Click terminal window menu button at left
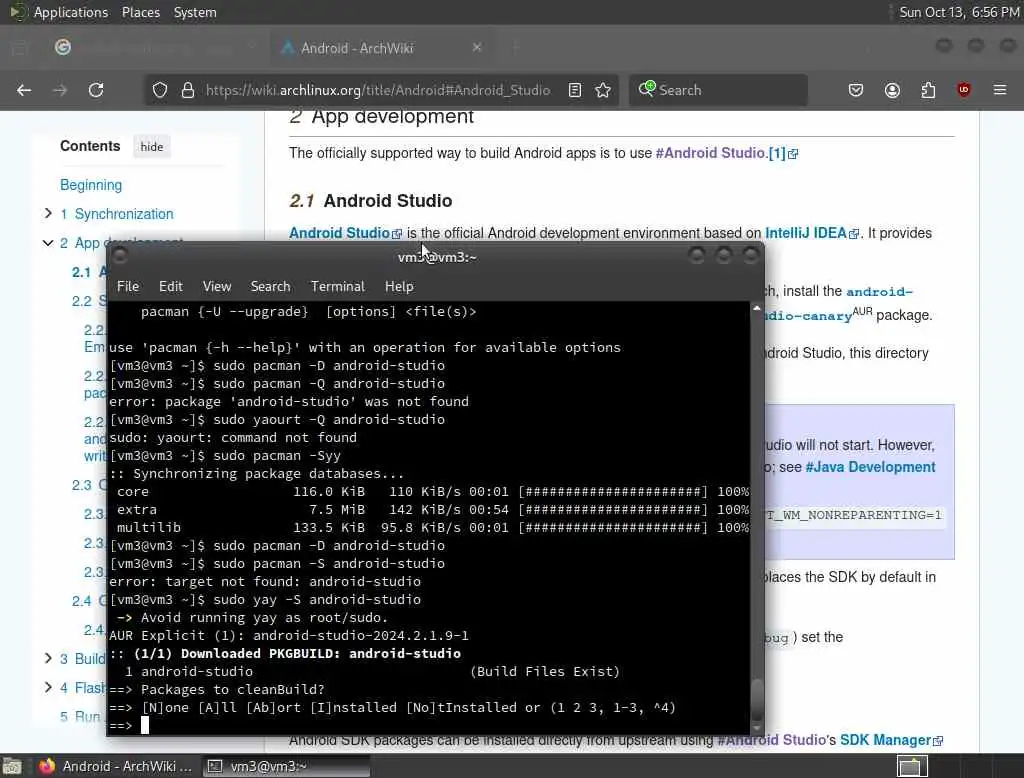This screenshot has height=778, width=1024. pos(120,255)
